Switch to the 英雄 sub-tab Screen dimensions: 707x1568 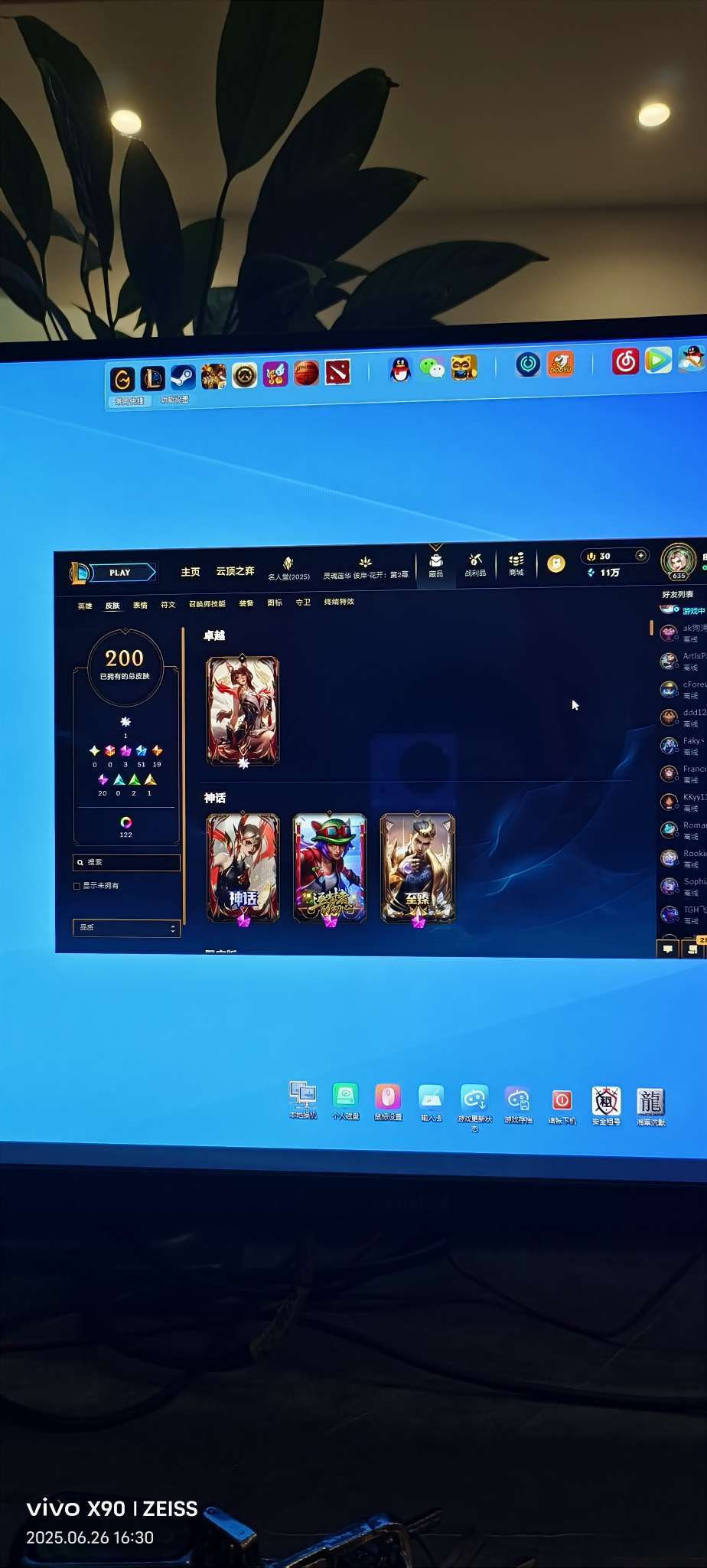pyautogui.click(x=85, y=606)
